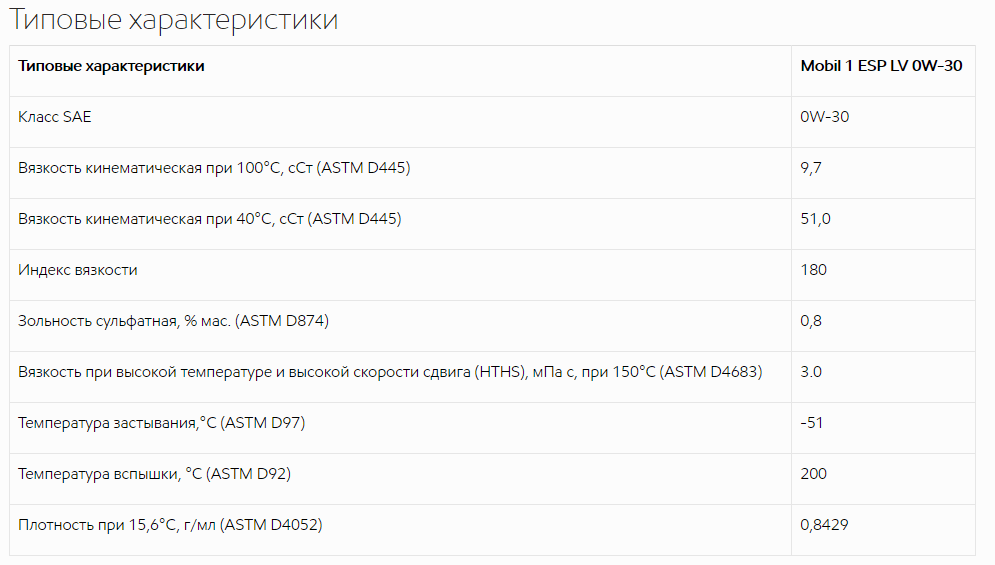This screenshot has width=995, height=565.
Task: Select the HTHS value '3.0'
Action: tap(810, 372)
